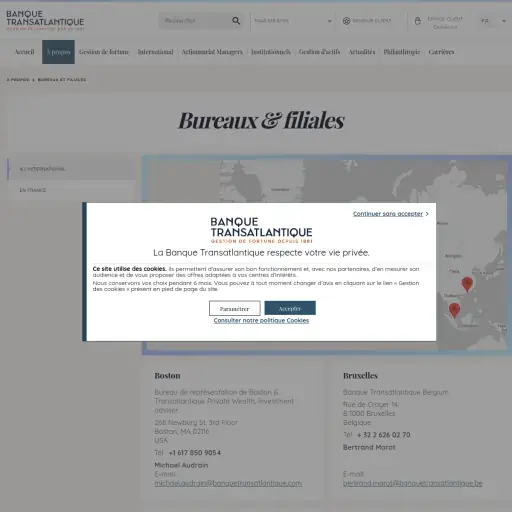Open the Espace client lock icon
Viewport: 512px width, 512px height.
418,21
